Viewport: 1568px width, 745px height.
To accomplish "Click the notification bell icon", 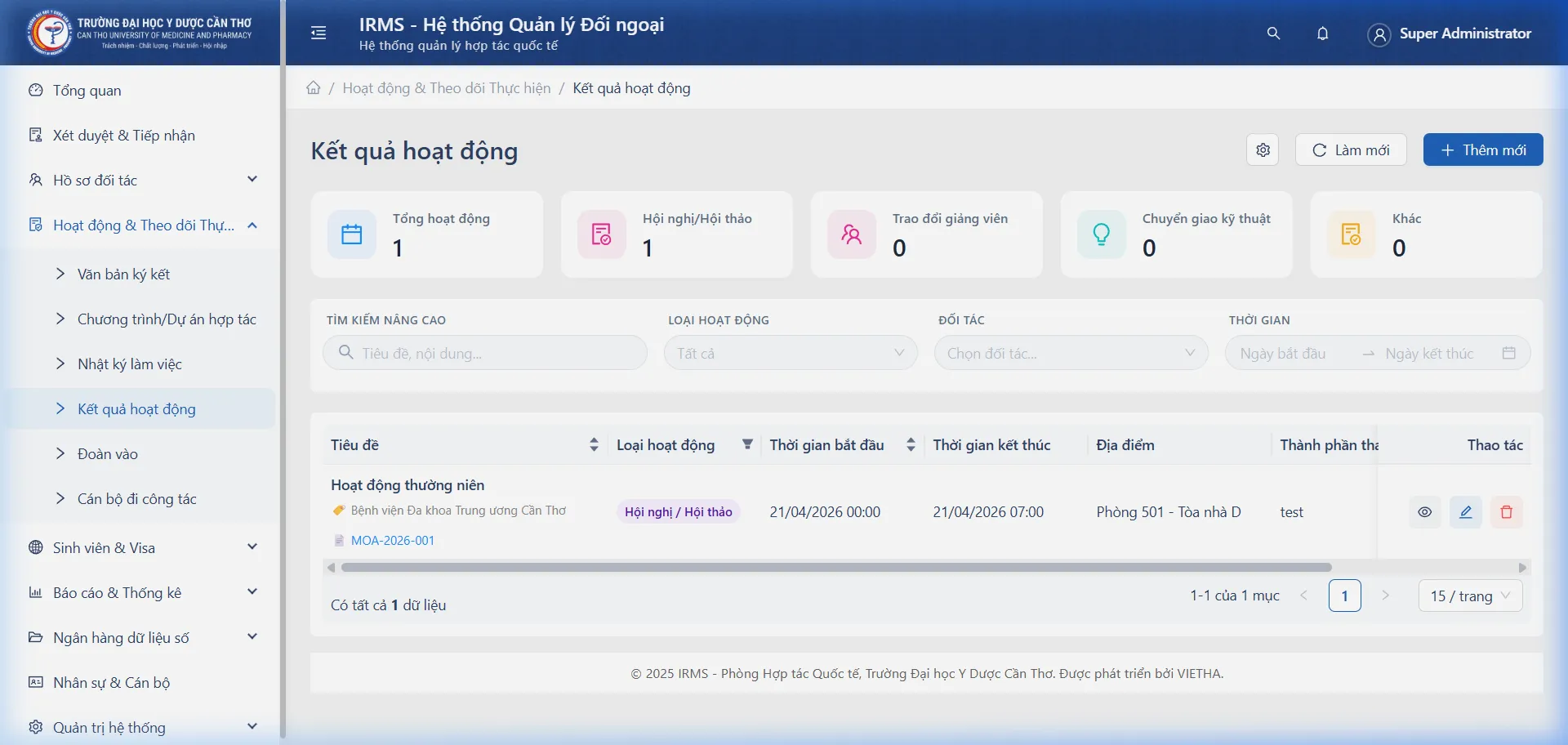I will click(1322, 33).
